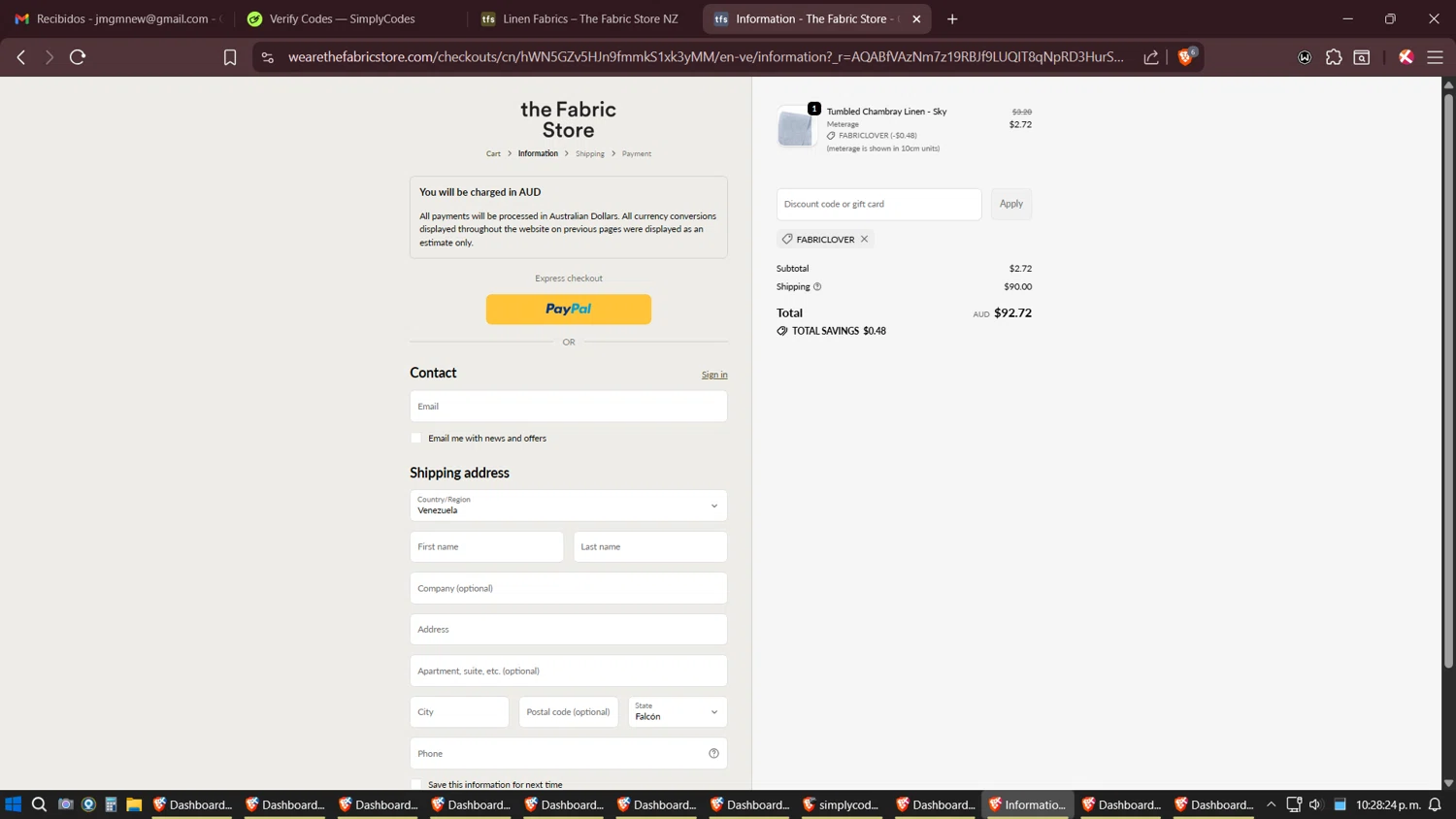
Task: Open the calculator icon in the taskbar
Action: (x=111, y=804)
